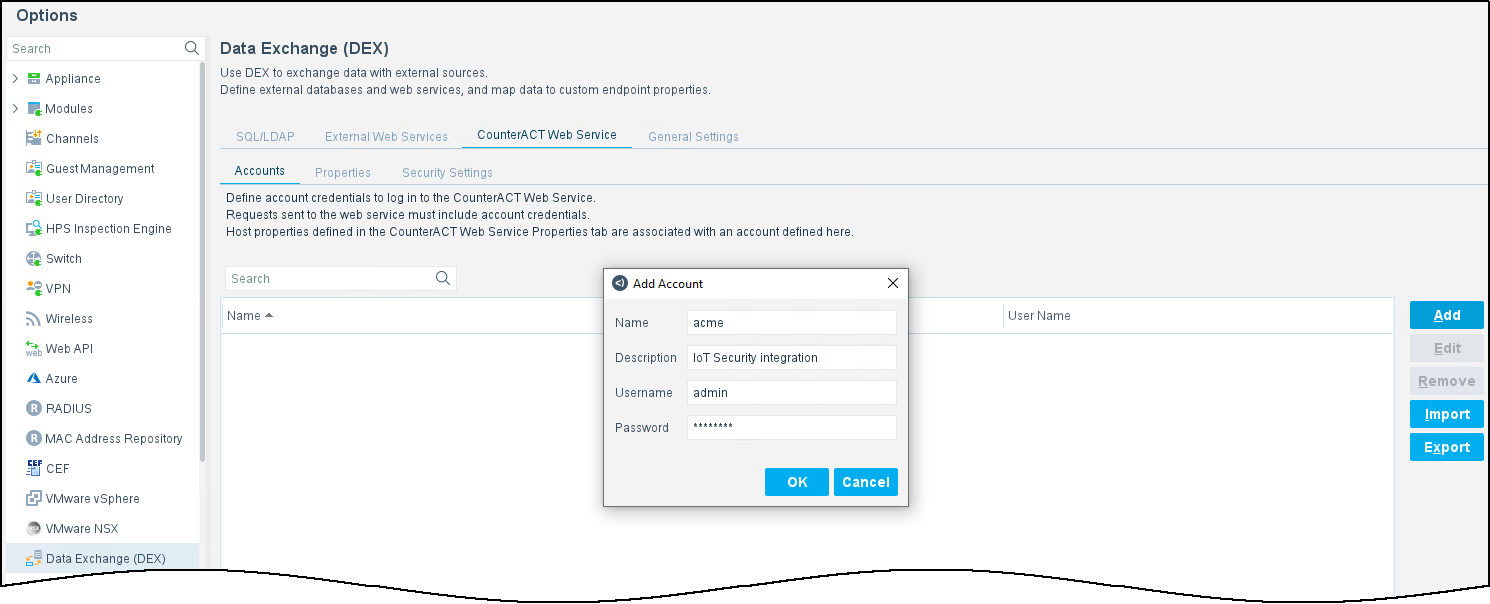1490x604 pixels.
Task: Select RADIUS in the options tree
Action: pyautogui.click(x=69, y=408)
